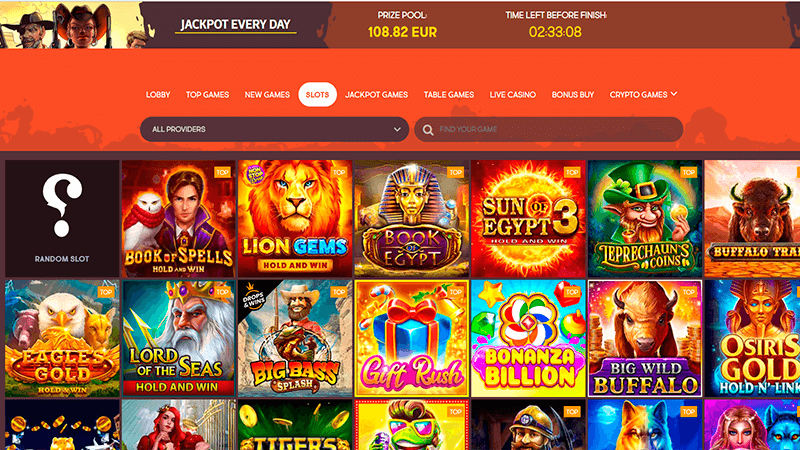The image size is (800, 450).
Task: Click the Random Slot question mark icon
Action: [x=62, y=205]
